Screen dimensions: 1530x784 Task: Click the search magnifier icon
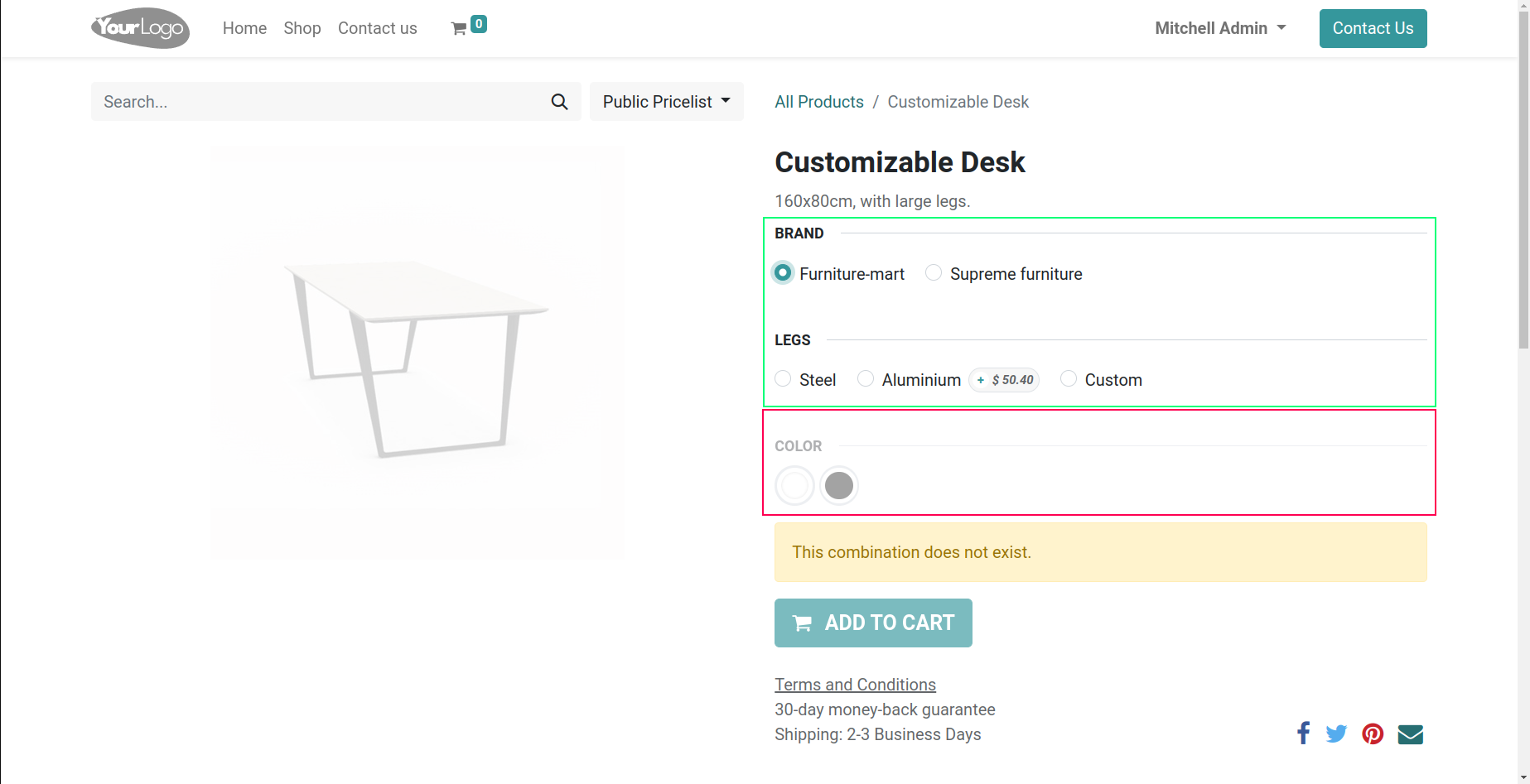(x=560, y=102)
